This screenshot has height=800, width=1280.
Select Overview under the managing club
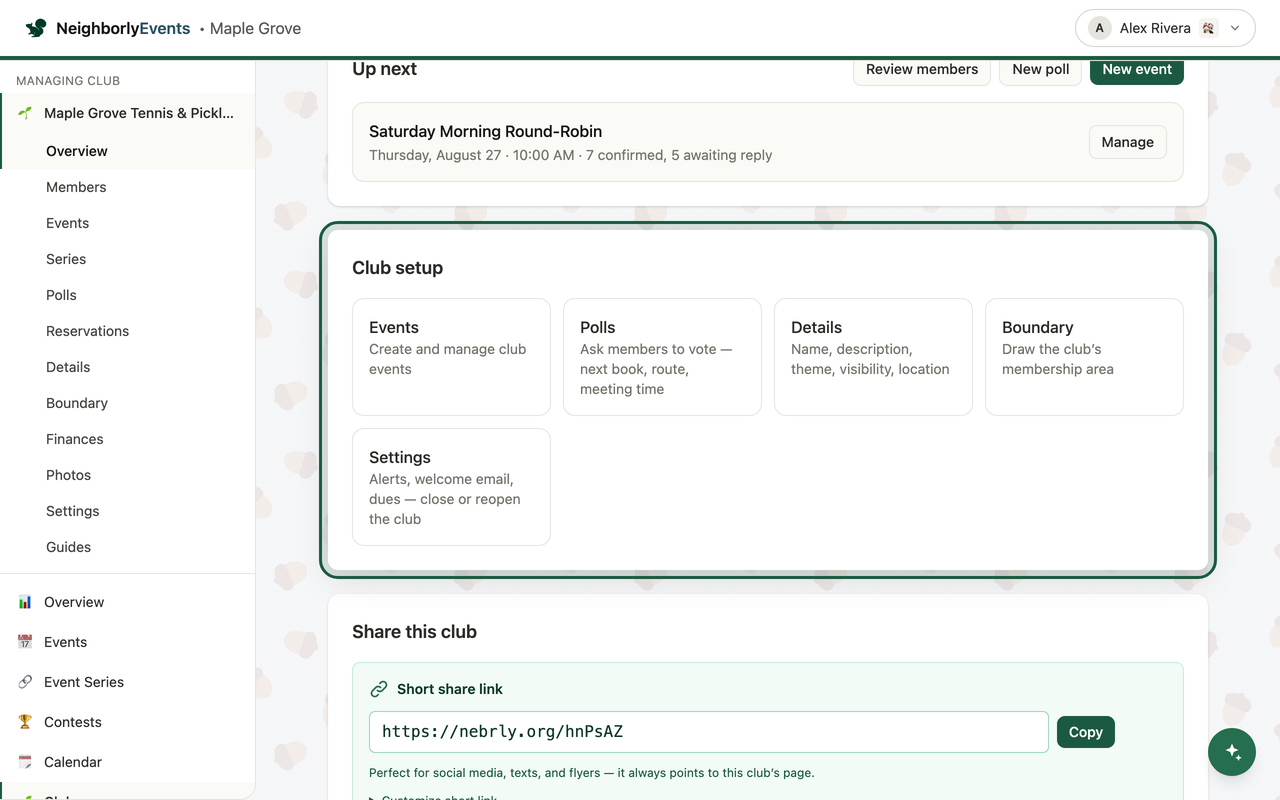tap(128, 151)
